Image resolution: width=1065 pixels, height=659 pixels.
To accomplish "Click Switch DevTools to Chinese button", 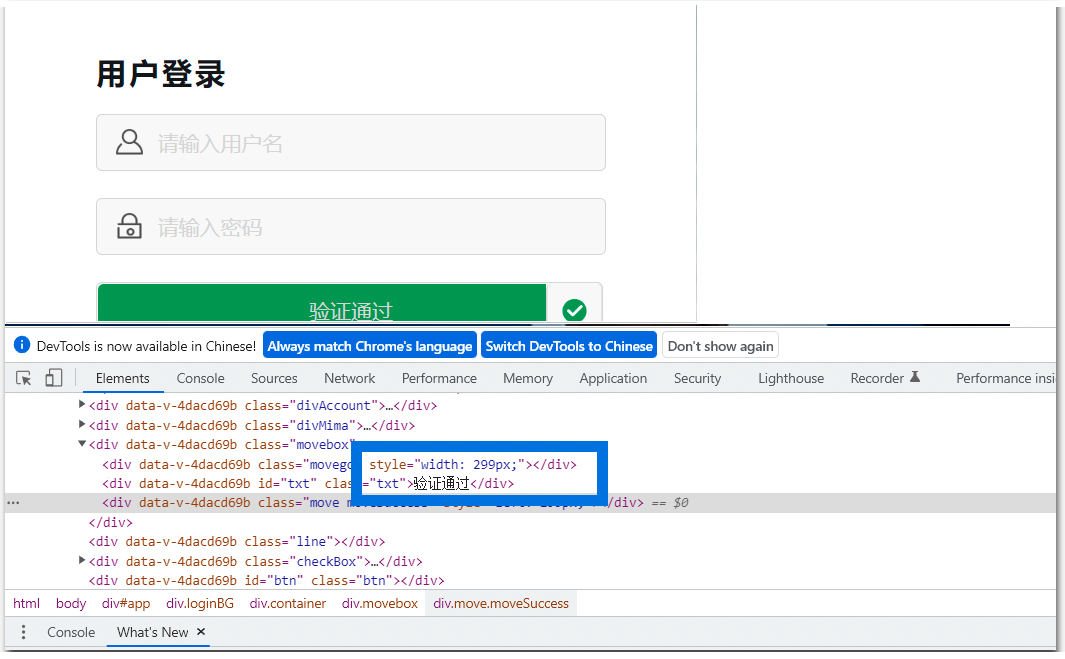I will pyautogui.click(x=568, y=346).
